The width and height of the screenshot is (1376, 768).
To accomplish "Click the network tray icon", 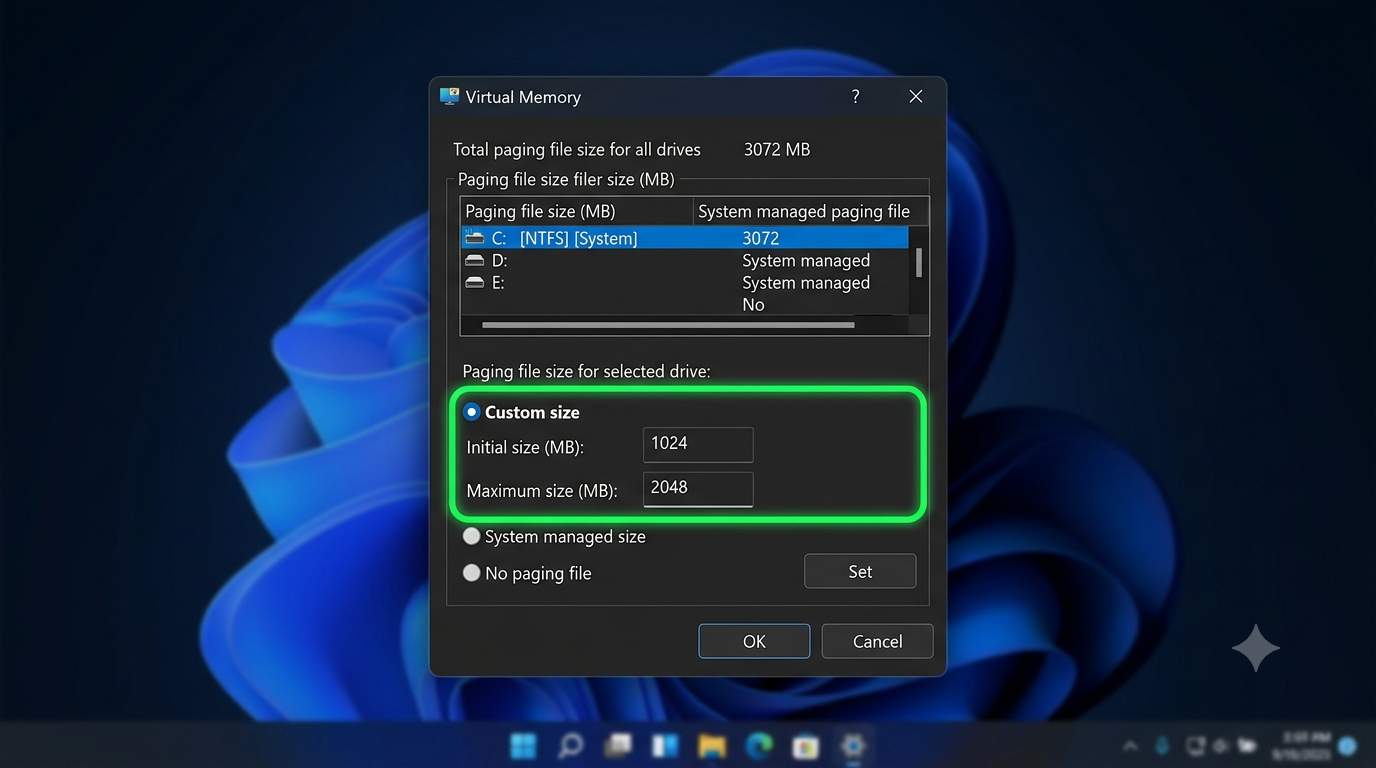I will [1194, 746].
